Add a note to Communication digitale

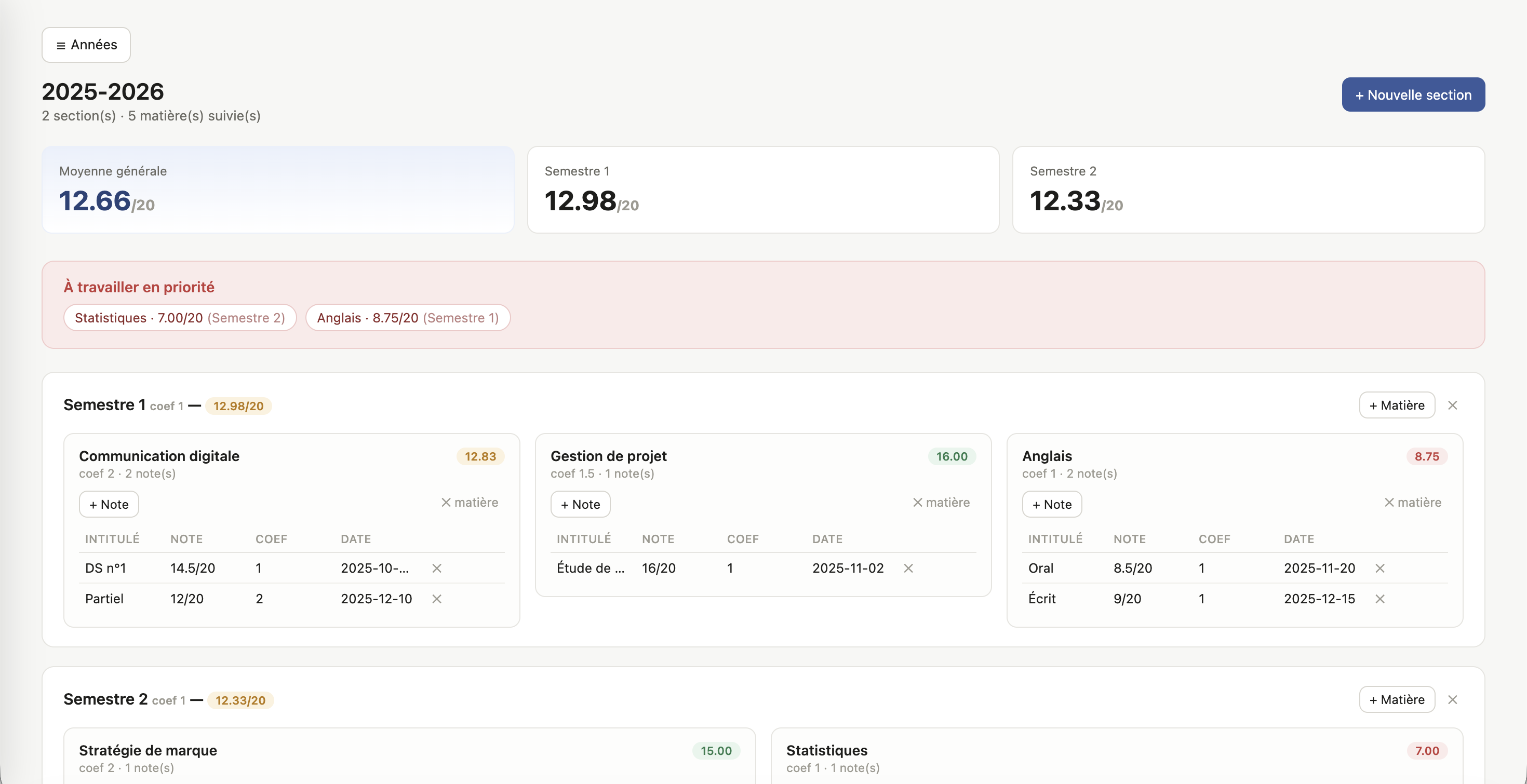(x=109, y=504)
